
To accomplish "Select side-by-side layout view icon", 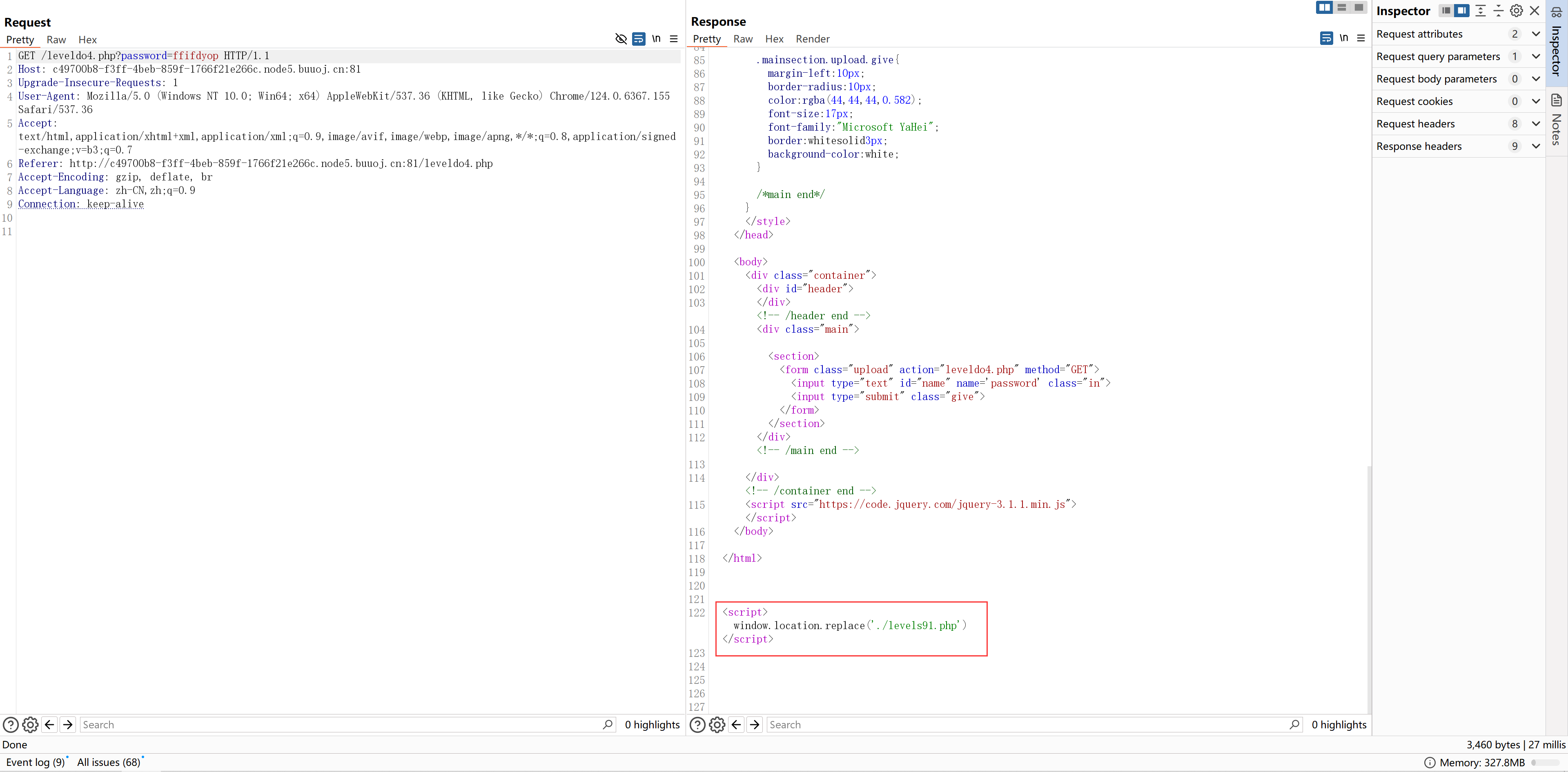I will [x=1324, y=7].
